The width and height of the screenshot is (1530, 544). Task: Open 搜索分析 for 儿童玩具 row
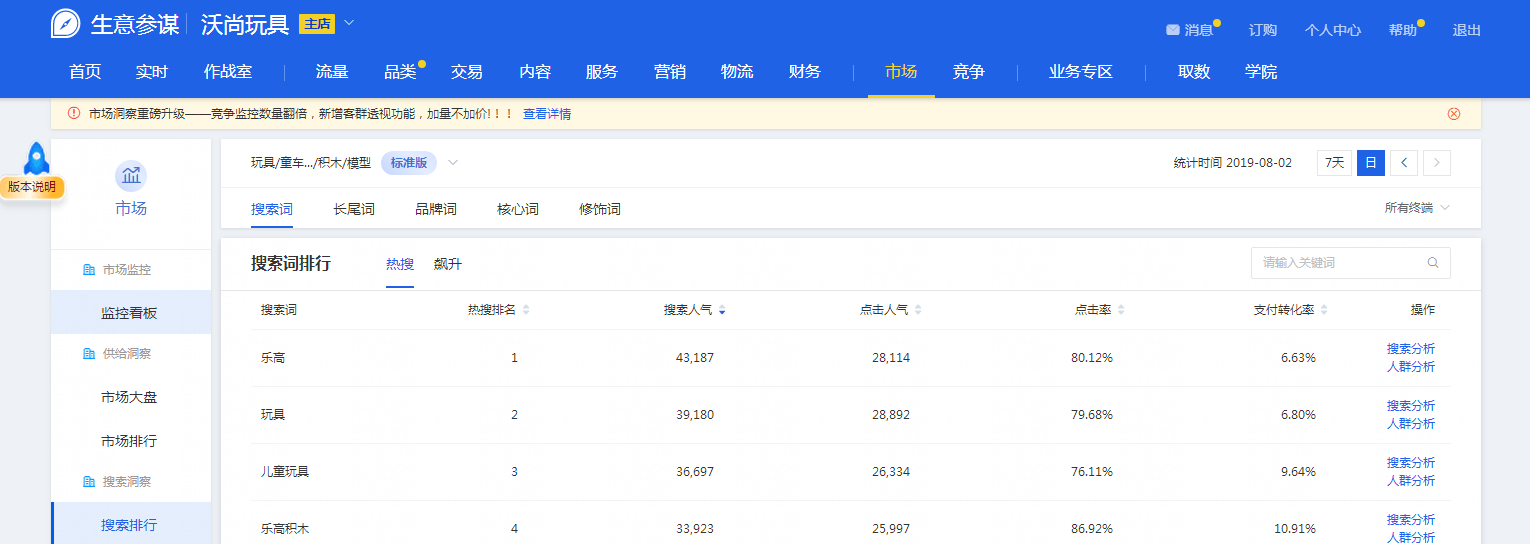click(x=1411, y=462)
